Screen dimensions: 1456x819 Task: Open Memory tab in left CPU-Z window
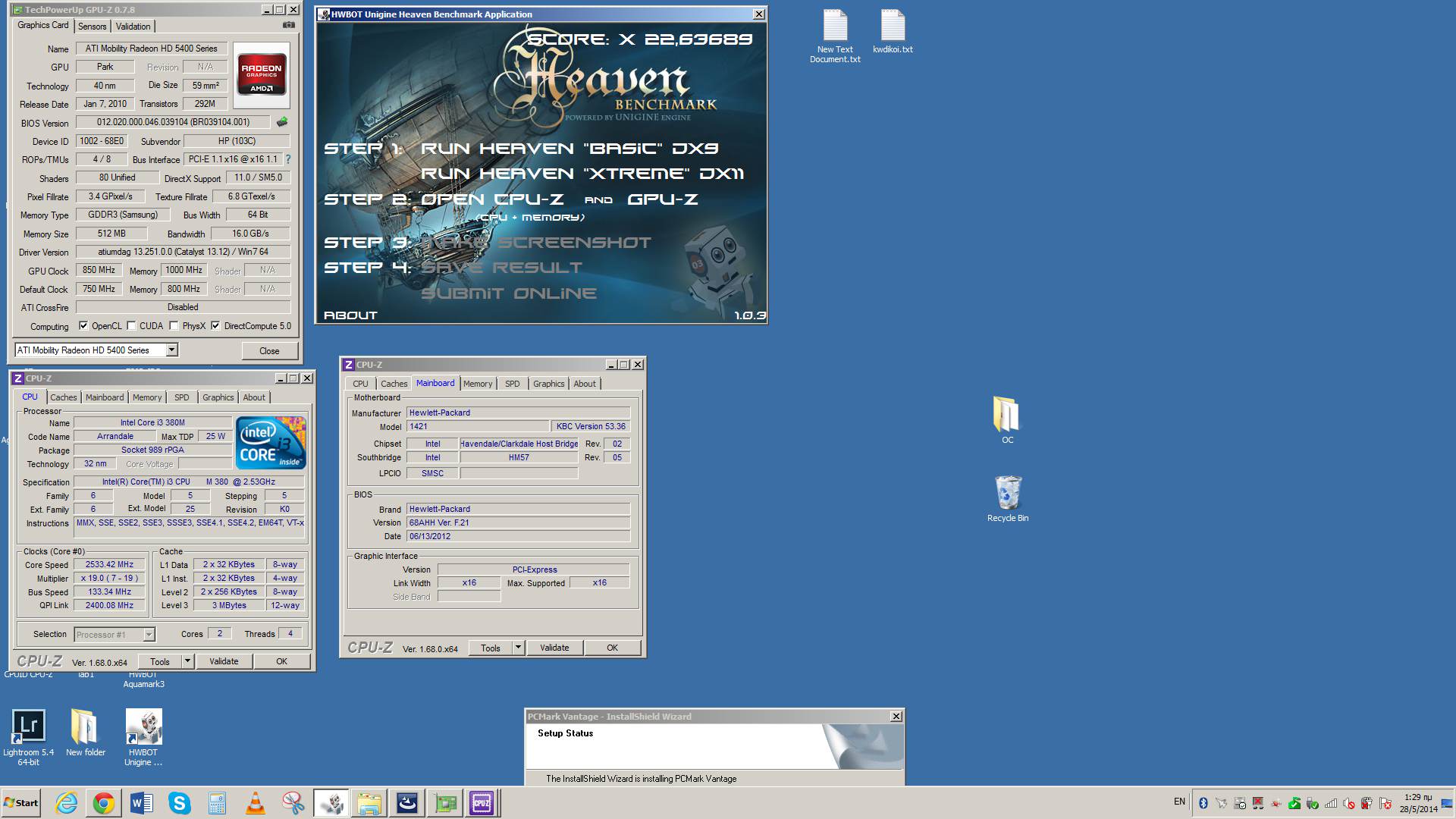[x=147, y=397]
